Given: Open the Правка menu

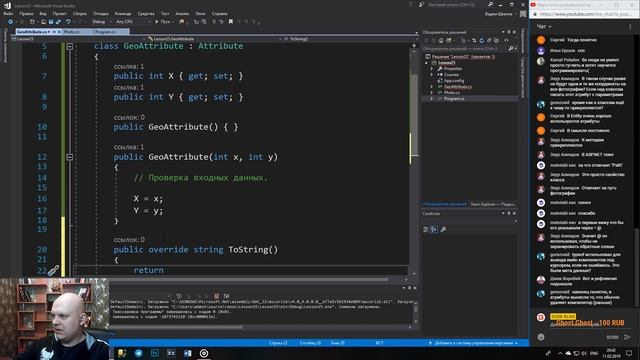Looking at the screenshot, I should point(26,13).
